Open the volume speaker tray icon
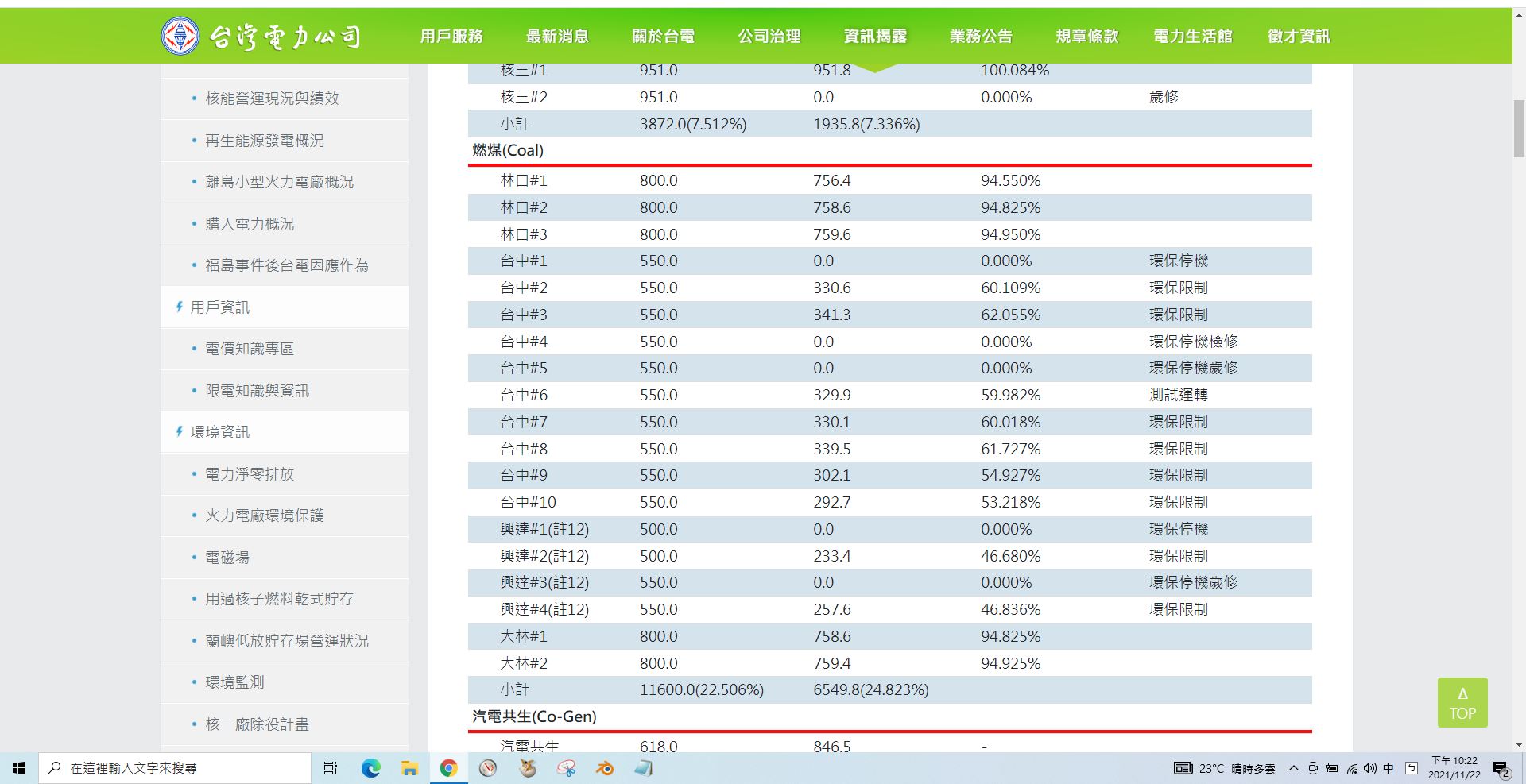The height and width of the screenshot is (784, 1526). click(x=1369, y=768)
